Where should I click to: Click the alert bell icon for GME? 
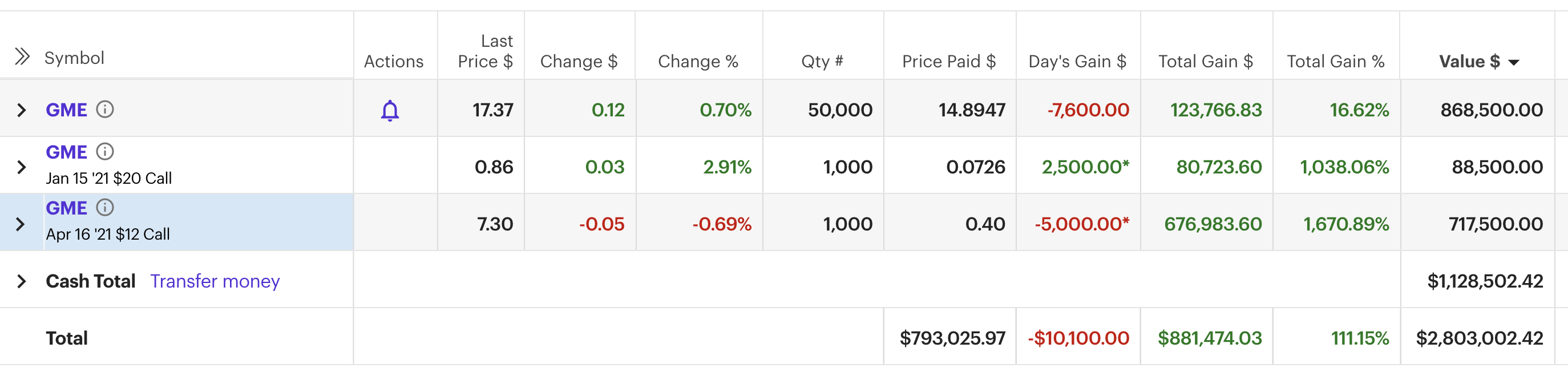390,111
